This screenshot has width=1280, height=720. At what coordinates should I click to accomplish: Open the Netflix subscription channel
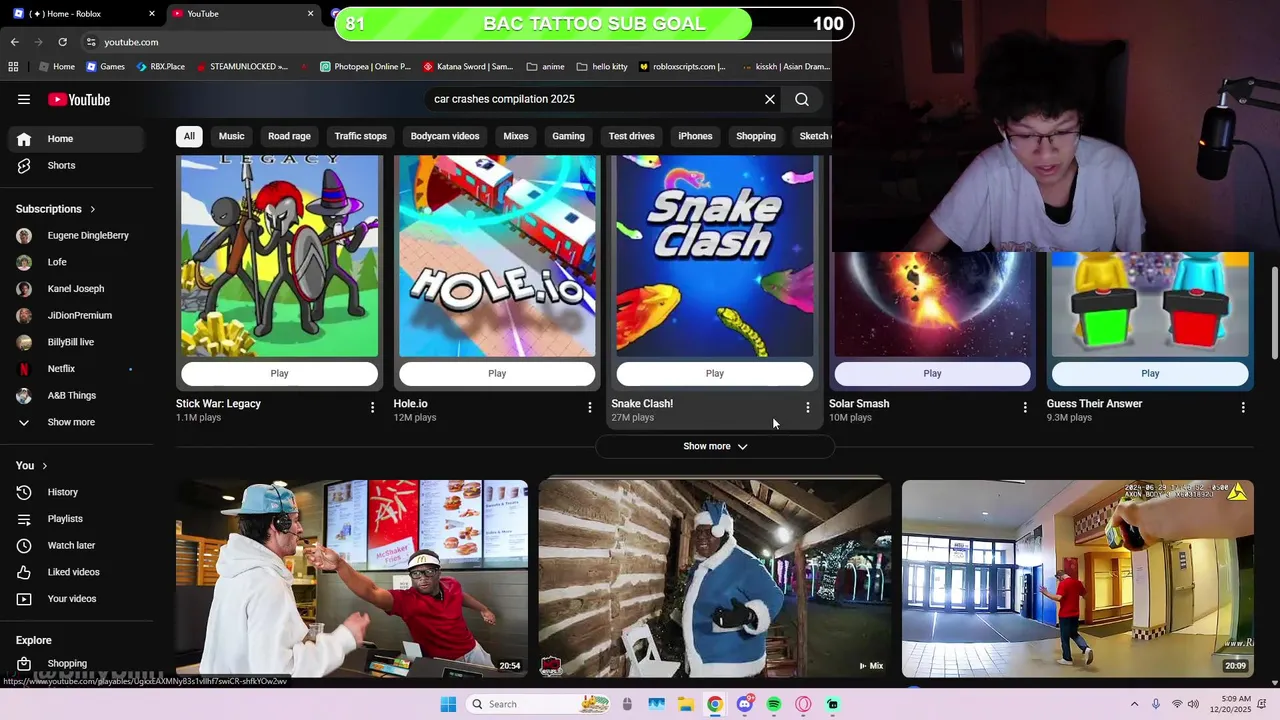(x=76, y=369)
